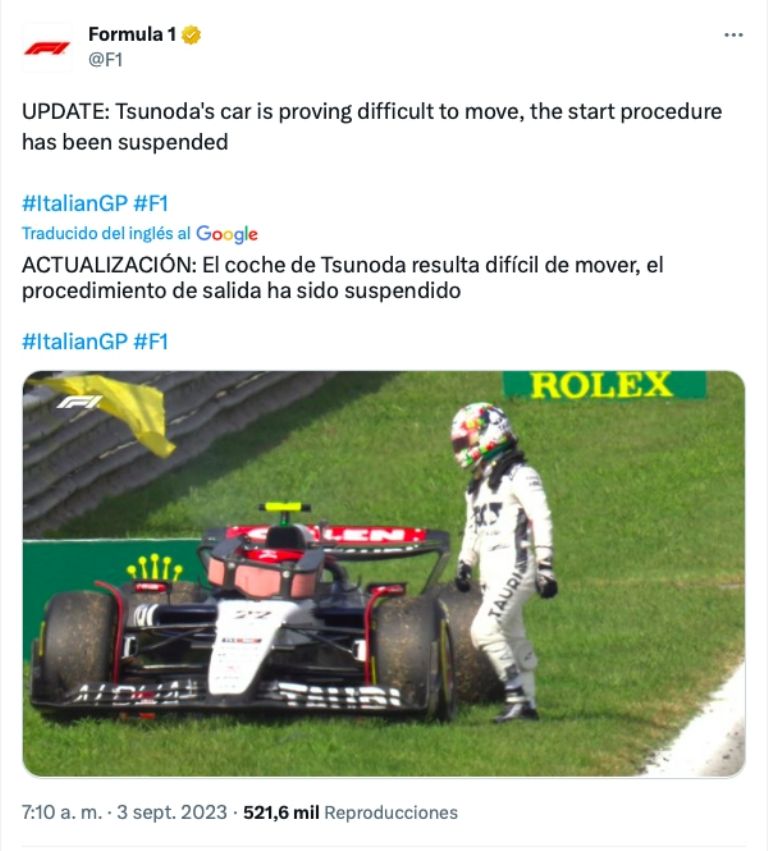Click the 7:10 a. m. timestamp
Screen dimensions: 768x851
pyautogui.click(x=62, y=812)
